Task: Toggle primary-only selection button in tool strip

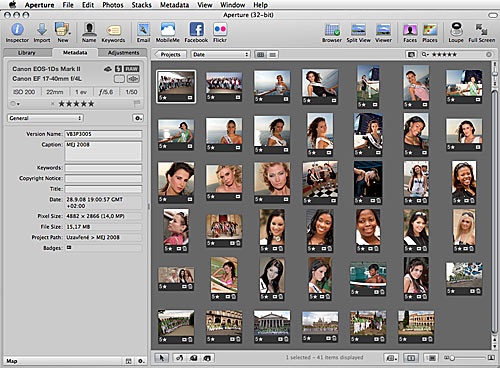Action: [411, 358]
